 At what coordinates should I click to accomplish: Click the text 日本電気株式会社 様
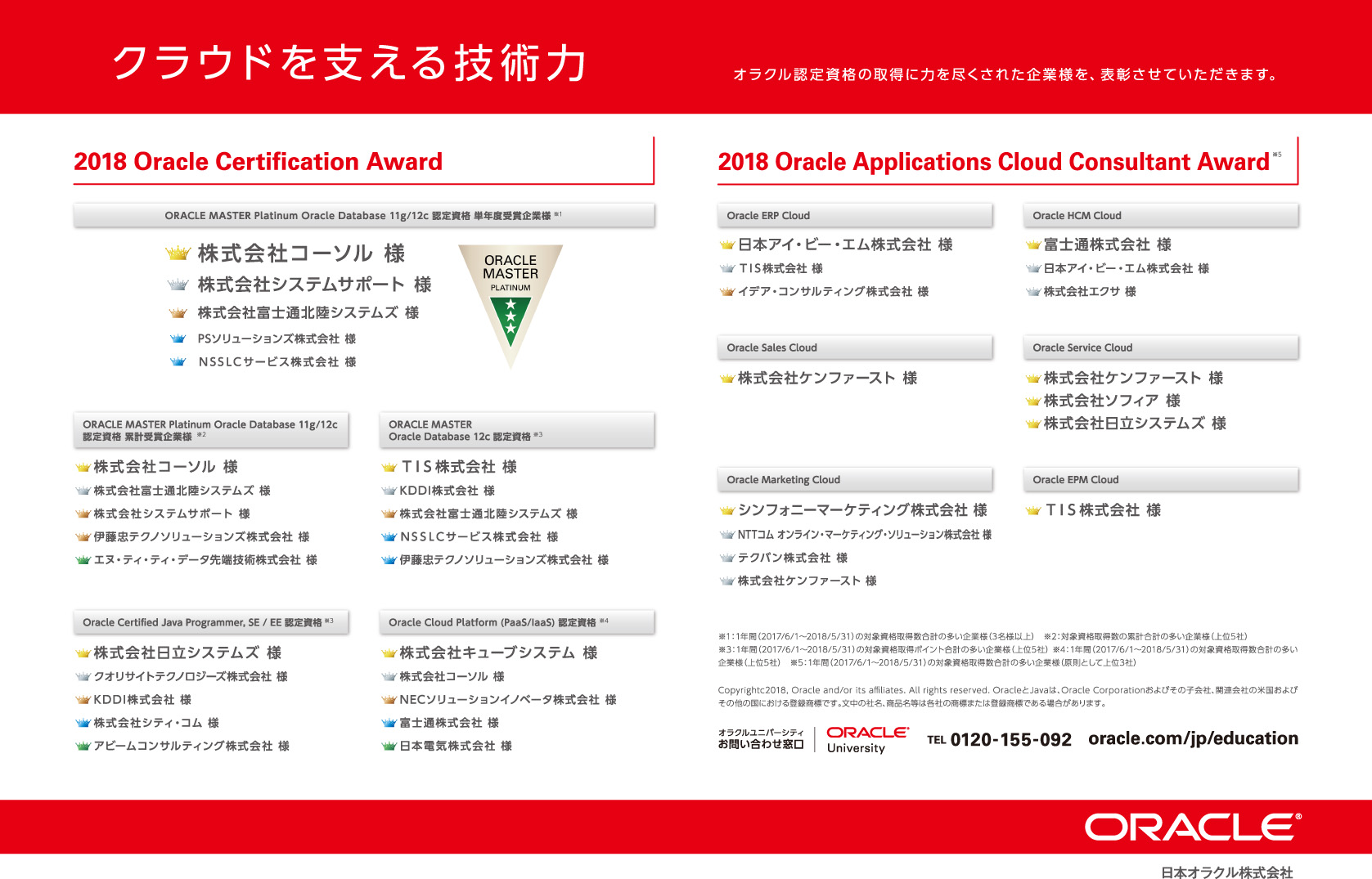click(456, 746)
